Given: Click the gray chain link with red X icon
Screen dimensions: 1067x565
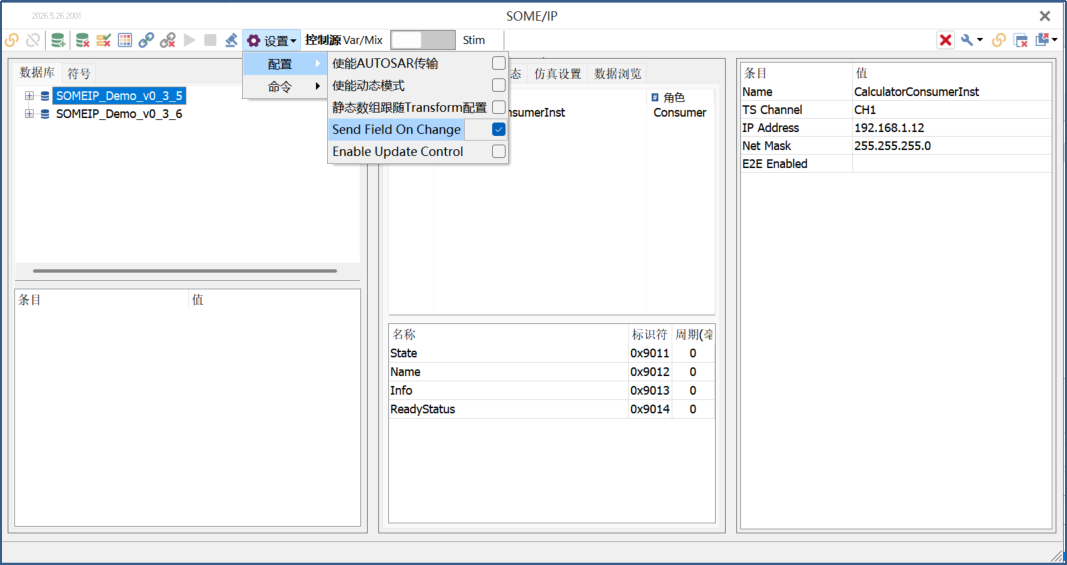Looking at the screenshot, I should pyautogui.click(x=167, y=40).
